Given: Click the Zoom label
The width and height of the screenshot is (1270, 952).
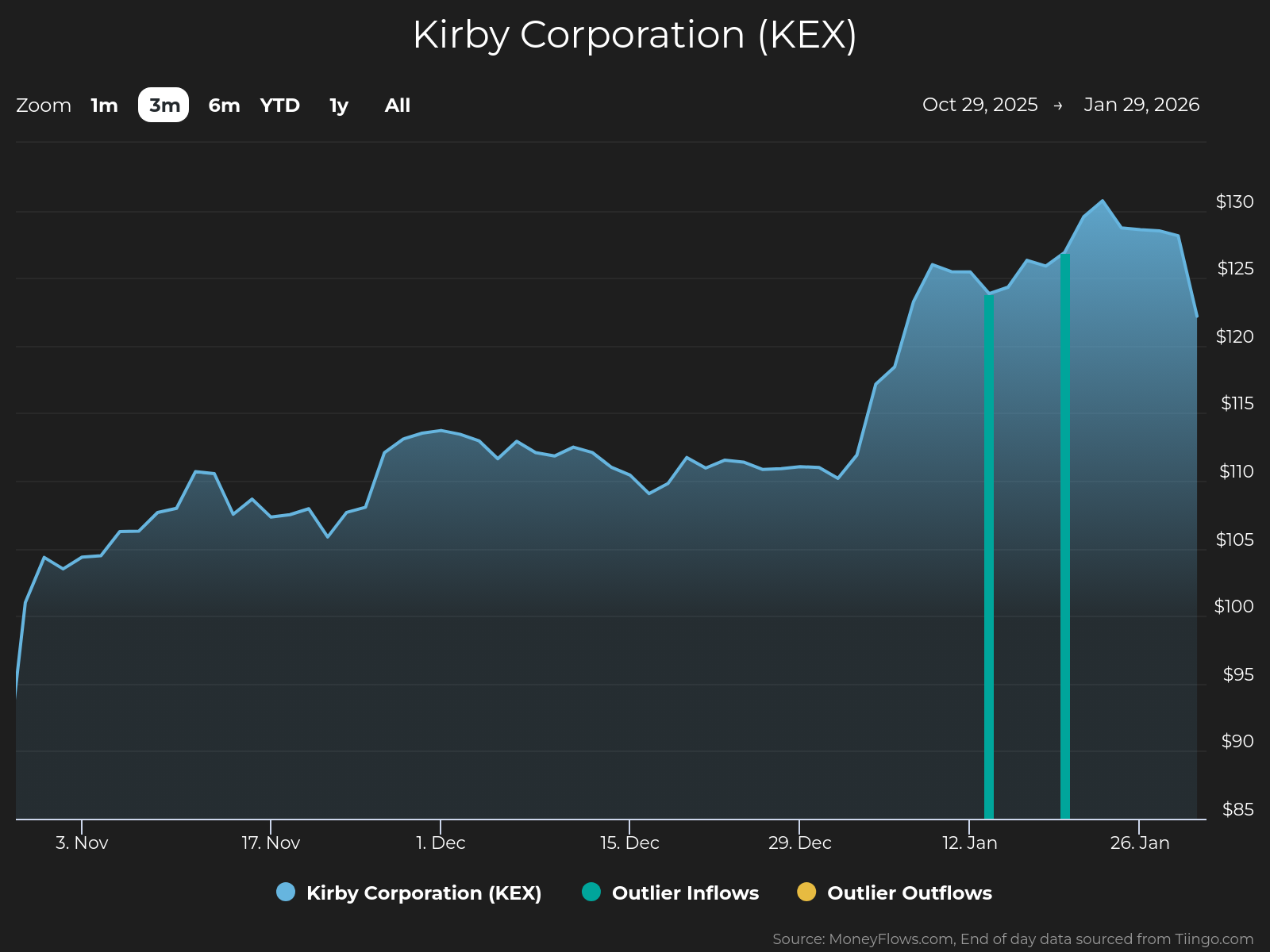Looking at the screenshot, I should click(44, 106).
